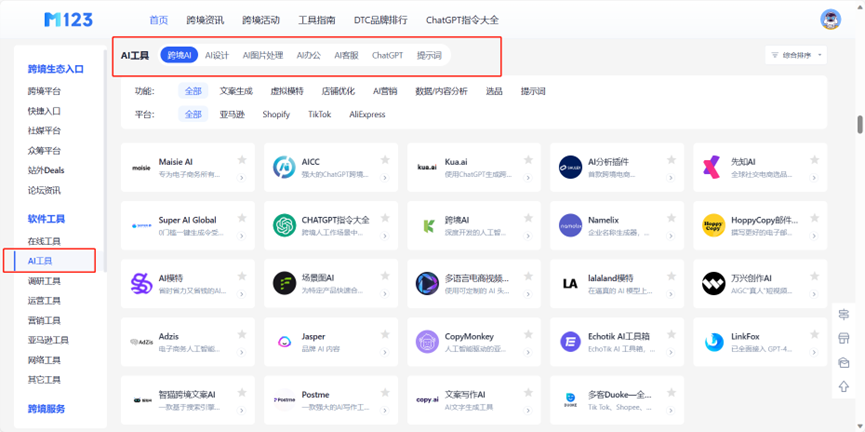Click the 先知AI logo icon
This screenshot has width=865, height=432.
pos(713,167)
